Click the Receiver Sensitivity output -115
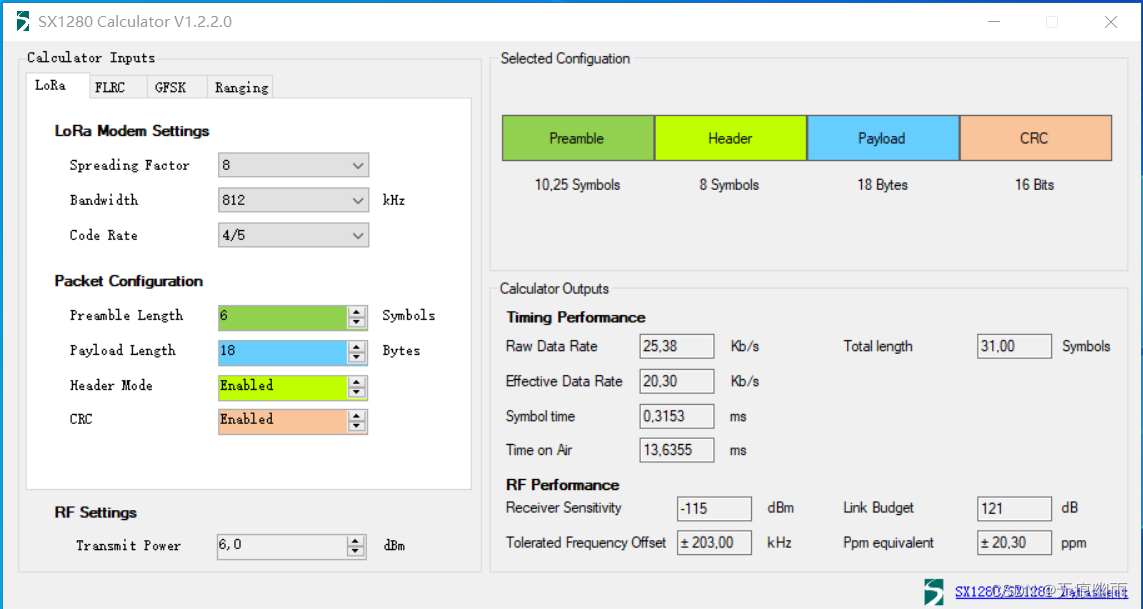Image resolution: width=1143 pixels, height=609 pixels. coord(714,508)
